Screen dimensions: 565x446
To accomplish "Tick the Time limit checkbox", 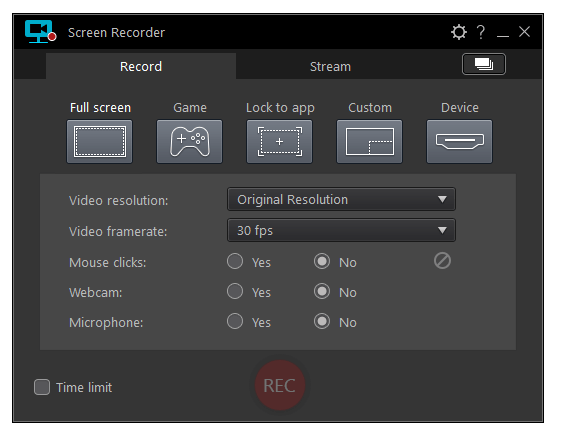I will coord(42,387).
